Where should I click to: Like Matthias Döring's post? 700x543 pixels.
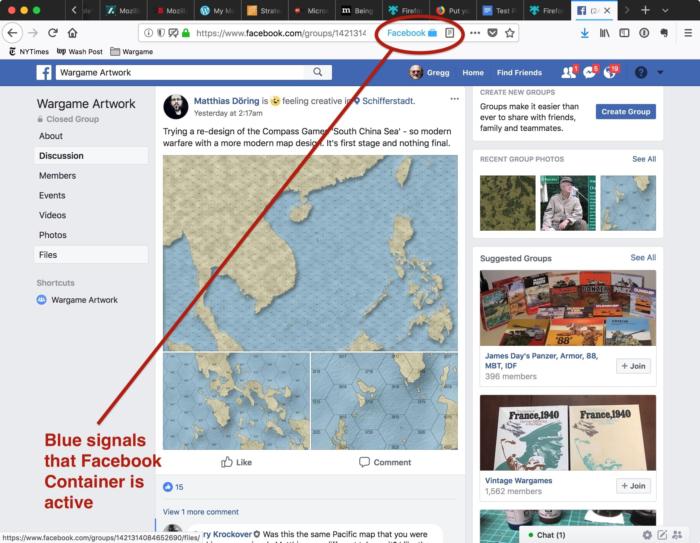click(237, 462)
